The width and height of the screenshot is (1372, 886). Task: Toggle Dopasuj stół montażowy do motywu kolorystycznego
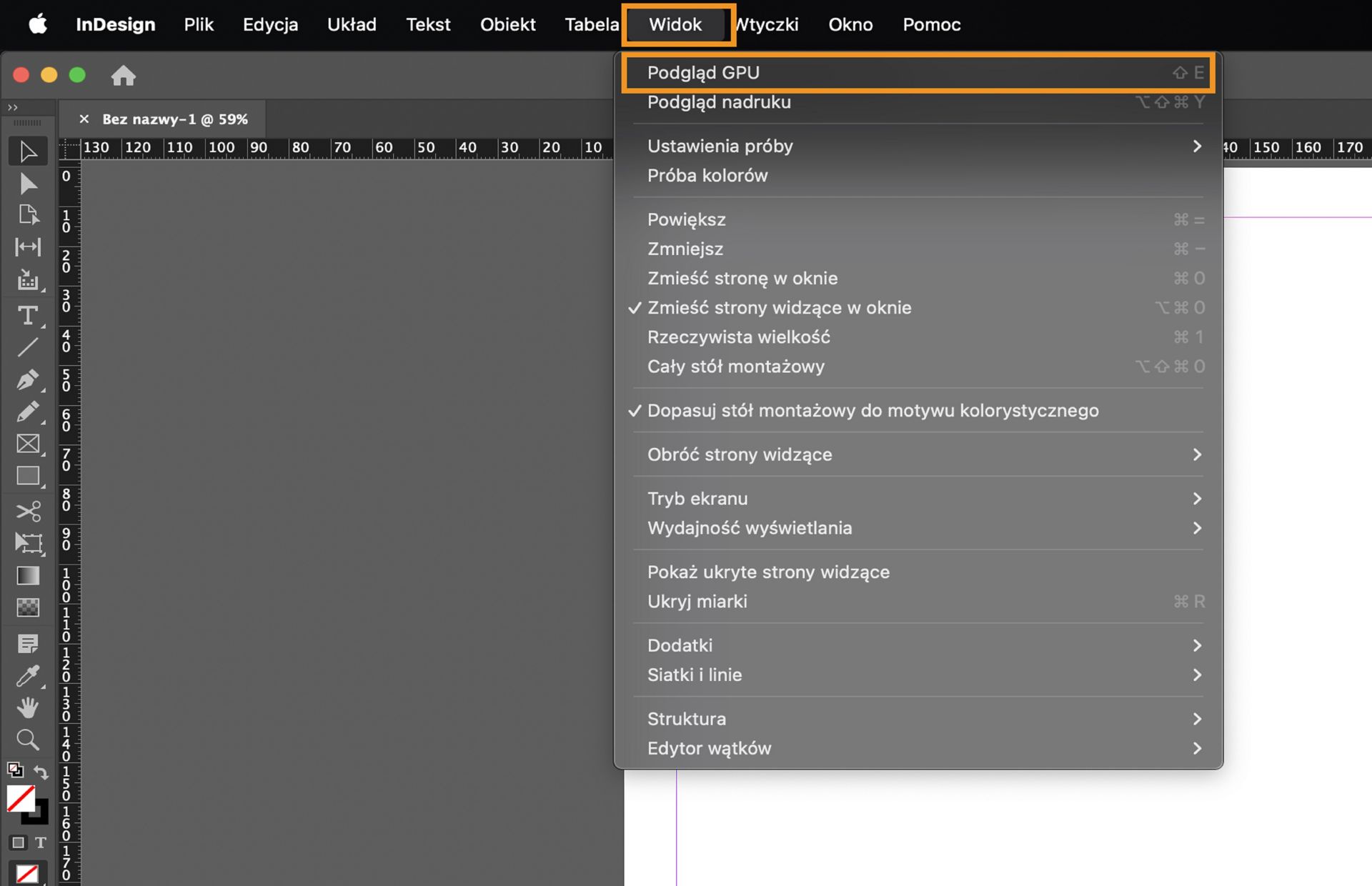pos(873,411)
